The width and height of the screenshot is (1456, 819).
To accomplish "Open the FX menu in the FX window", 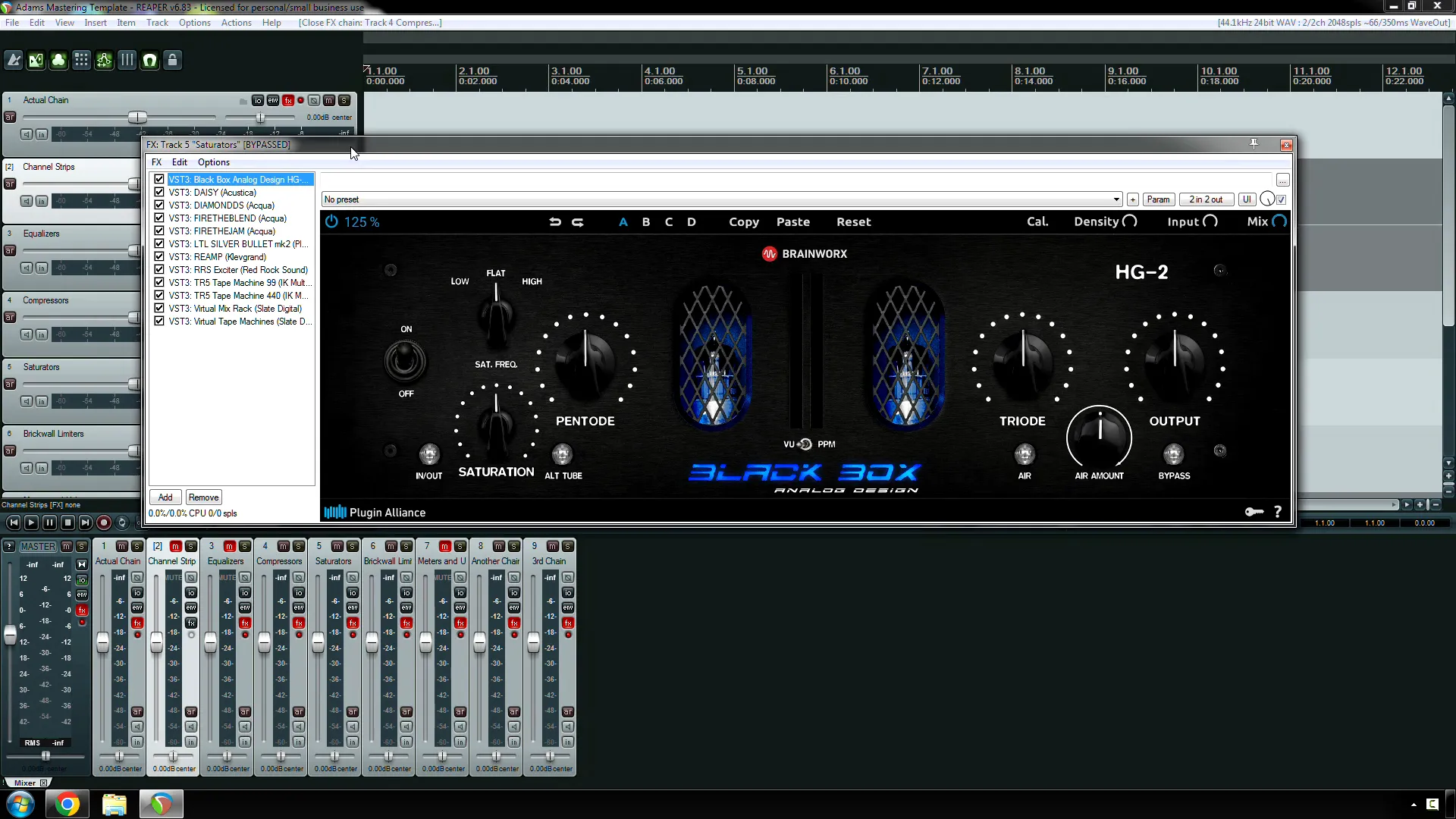I will [x=156, y=162].
